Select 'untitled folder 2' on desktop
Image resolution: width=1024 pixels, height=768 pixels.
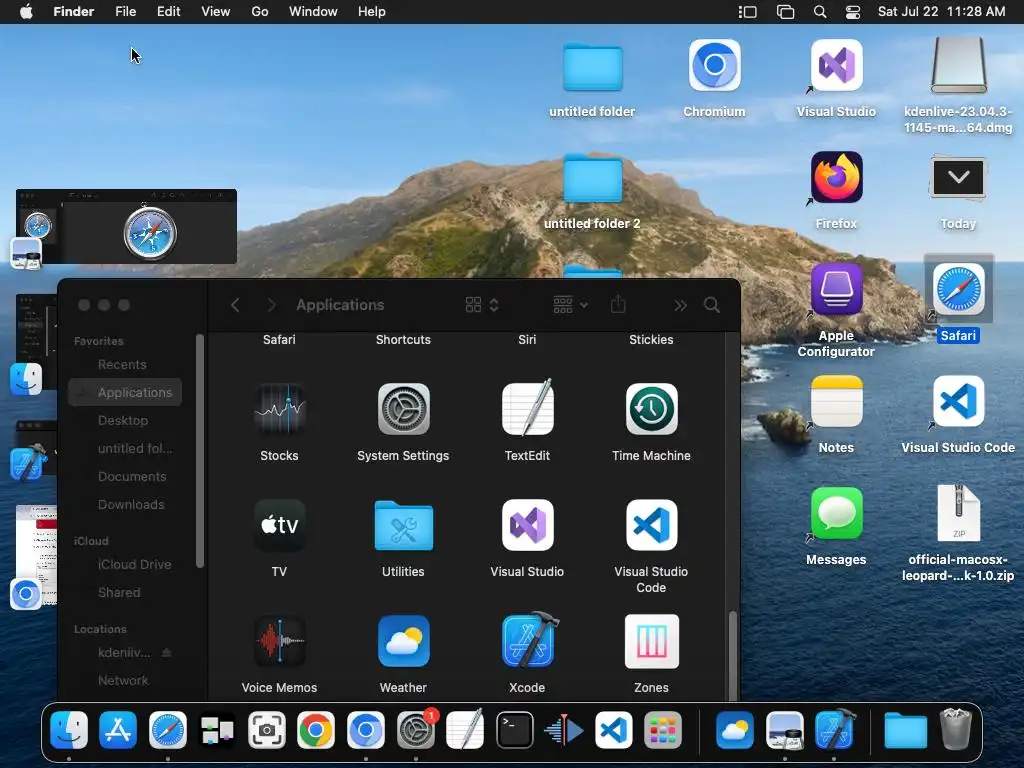click(x=592, y=179)
